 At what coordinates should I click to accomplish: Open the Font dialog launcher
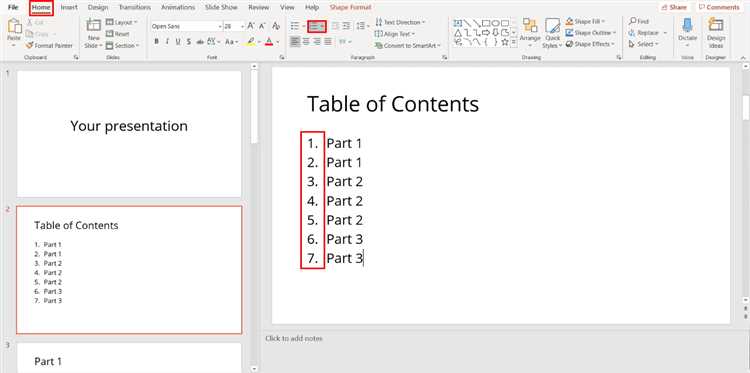pyautogui.click(x=281, y=57)
